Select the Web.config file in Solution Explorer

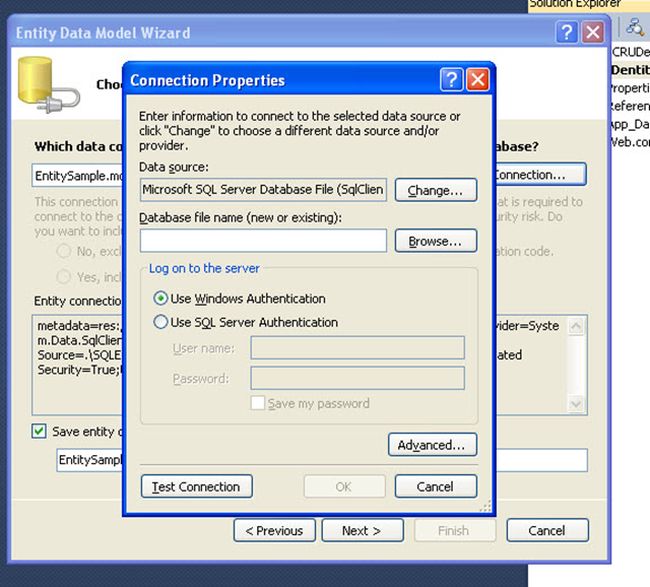click(630, 142)
